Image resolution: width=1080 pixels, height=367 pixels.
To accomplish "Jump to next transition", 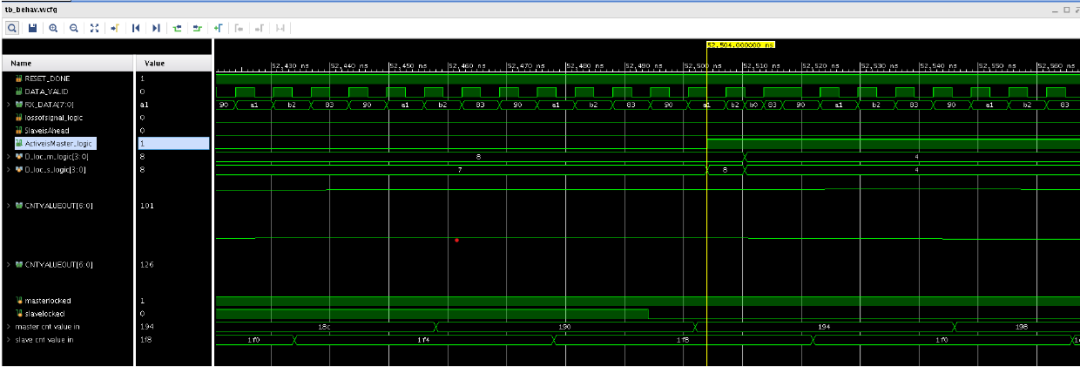I will click(x=198, y=28).
